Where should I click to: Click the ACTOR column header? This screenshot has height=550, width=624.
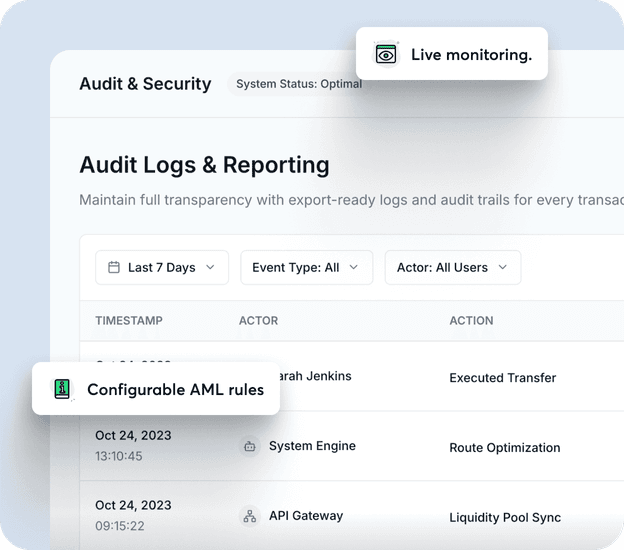[258, 320]
